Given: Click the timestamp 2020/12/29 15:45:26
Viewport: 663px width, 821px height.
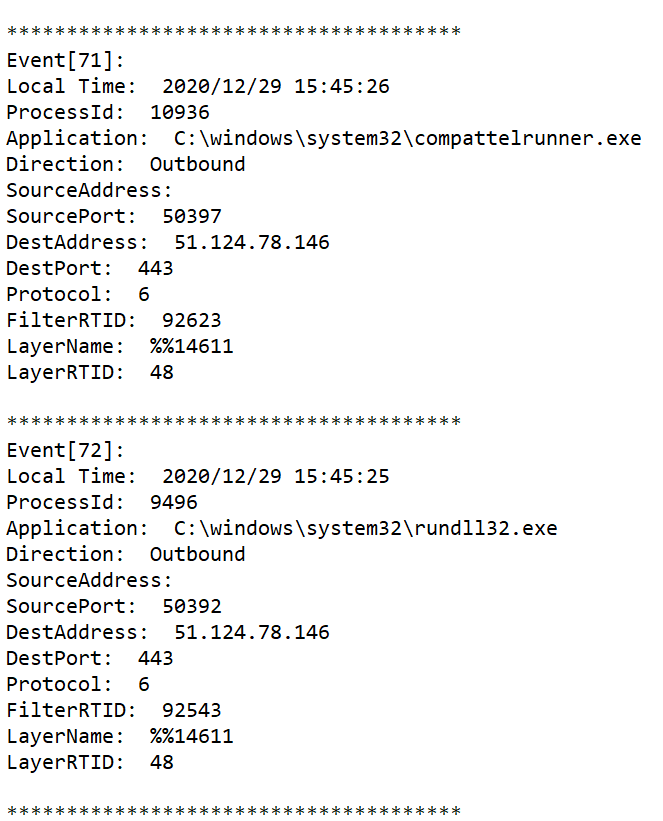Looking at the screenshot, I should click(x=275, y=86).
